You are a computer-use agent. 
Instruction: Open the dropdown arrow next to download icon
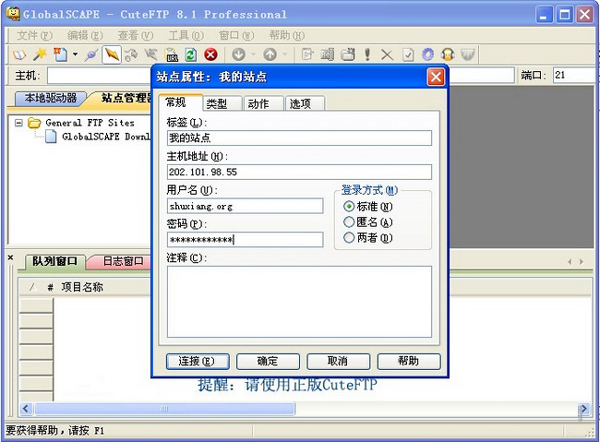click(253, 54)
